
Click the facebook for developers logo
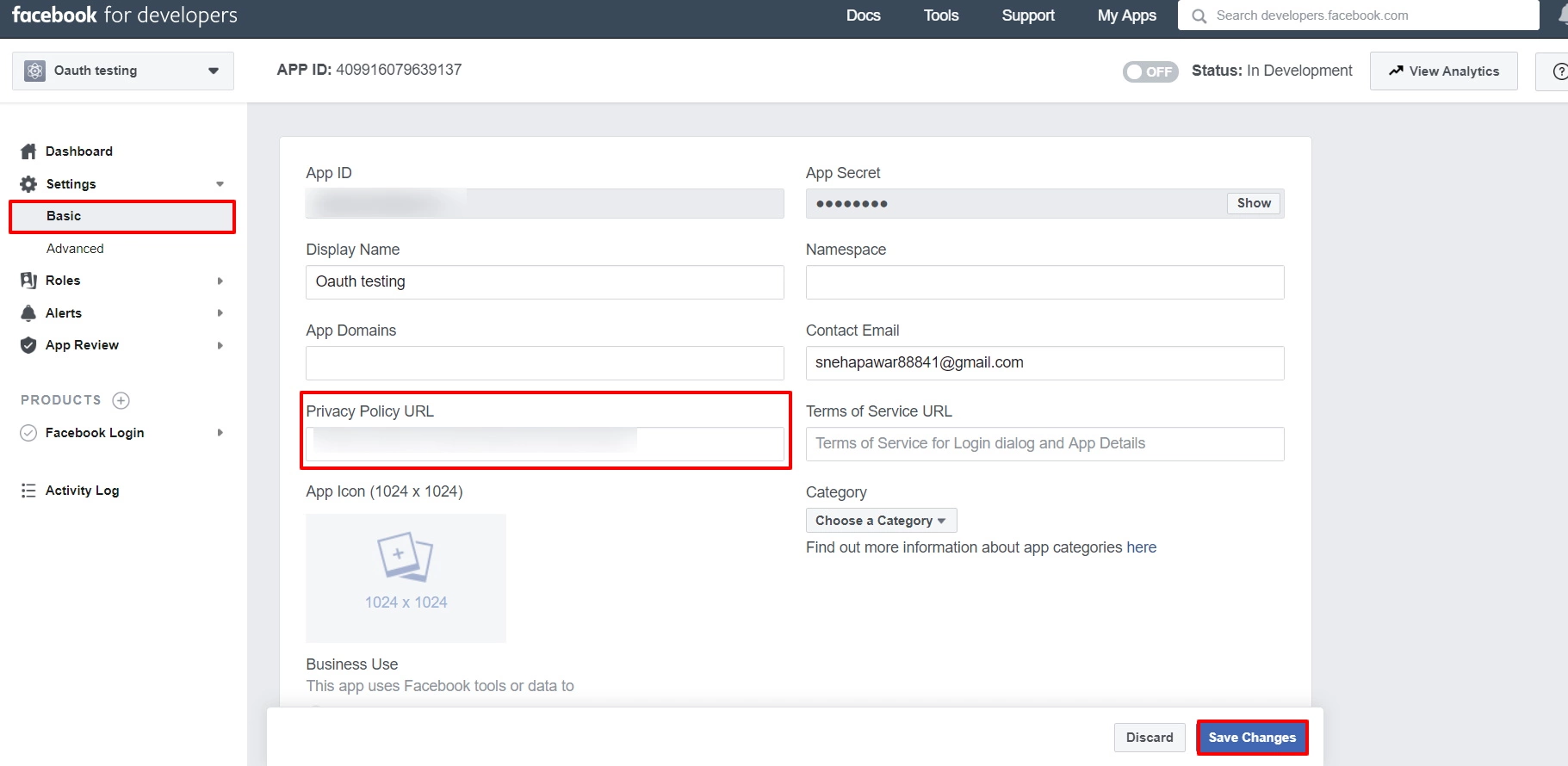pyautogui.click(x=125, y=15)
